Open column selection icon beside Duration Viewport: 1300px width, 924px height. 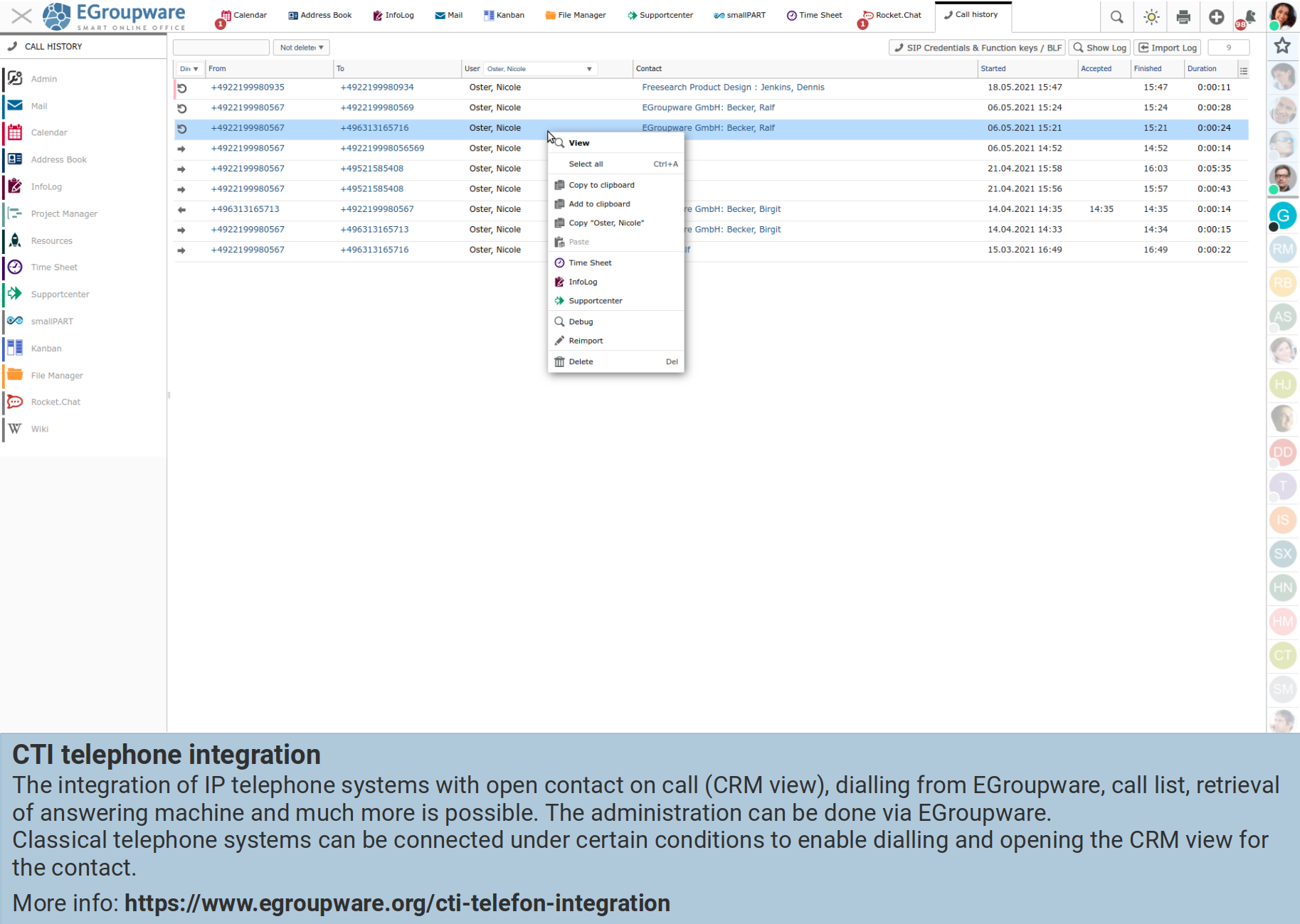(x=1243, y=70)
